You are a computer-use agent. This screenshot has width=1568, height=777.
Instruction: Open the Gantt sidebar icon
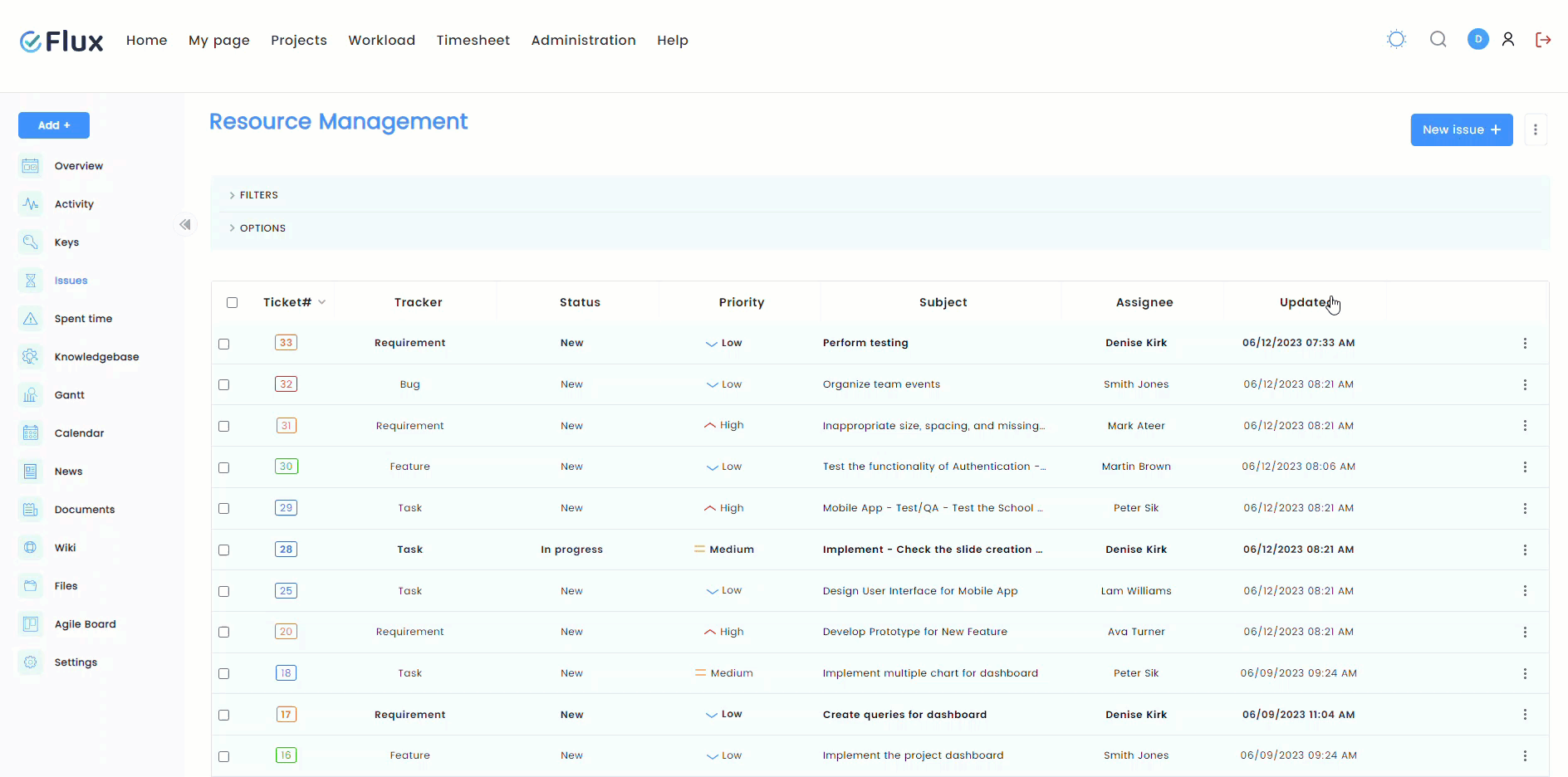31,395
